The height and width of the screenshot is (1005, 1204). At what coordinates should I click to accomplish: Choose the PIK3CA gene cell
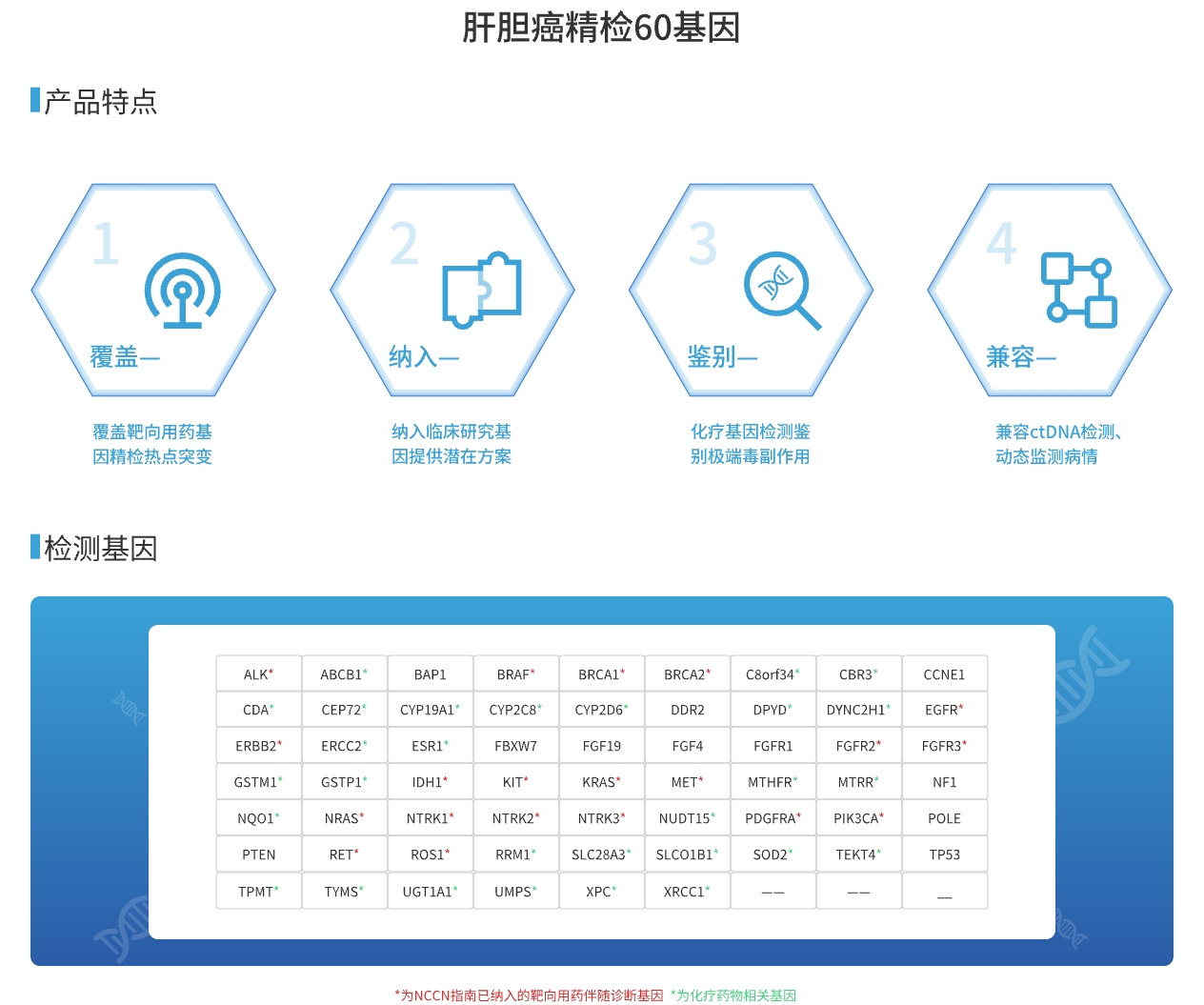[x=858, y=818]
